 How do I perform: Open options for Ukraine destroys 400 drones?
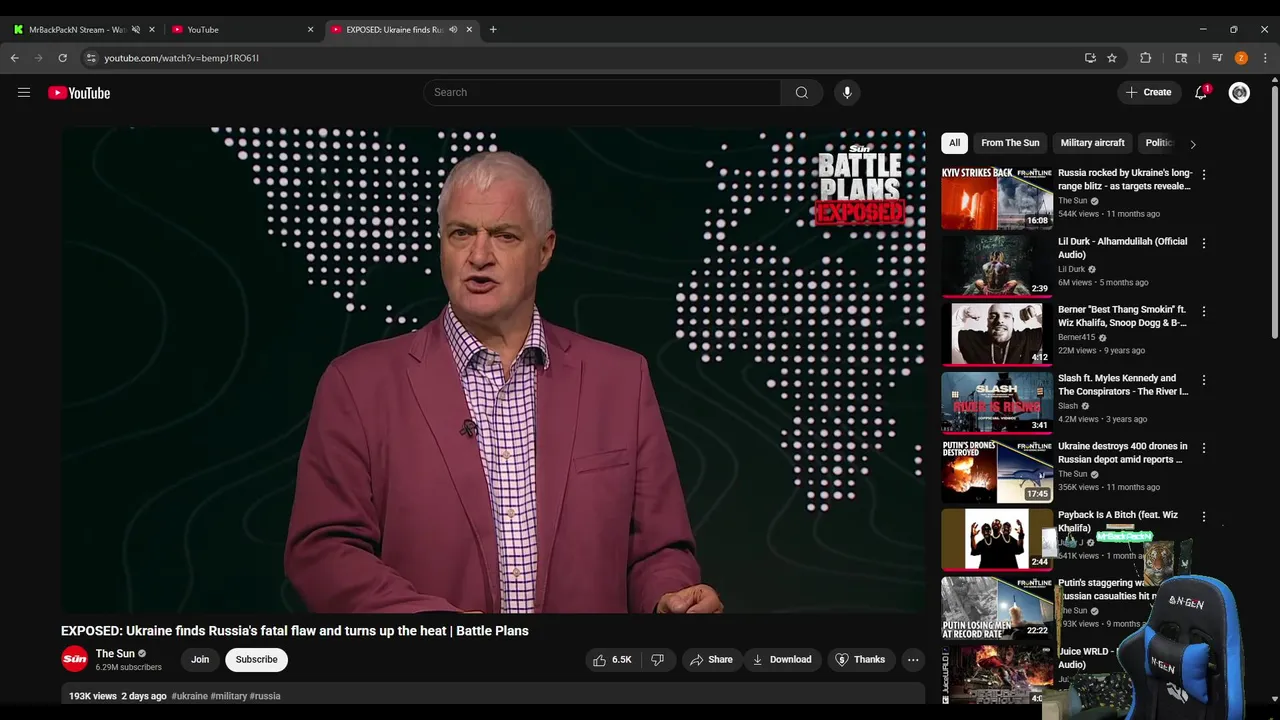[x=1204, y=448]
